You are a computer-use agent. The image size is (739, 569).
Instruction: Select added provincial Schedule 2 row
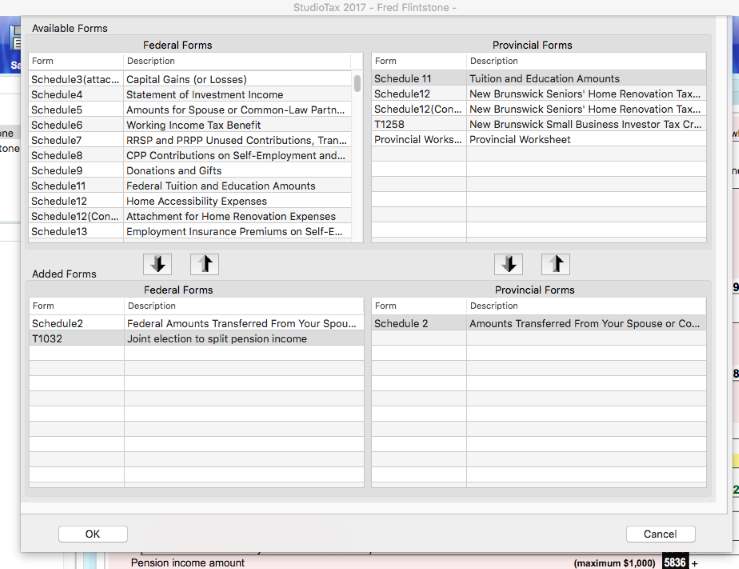pos(537,324)
